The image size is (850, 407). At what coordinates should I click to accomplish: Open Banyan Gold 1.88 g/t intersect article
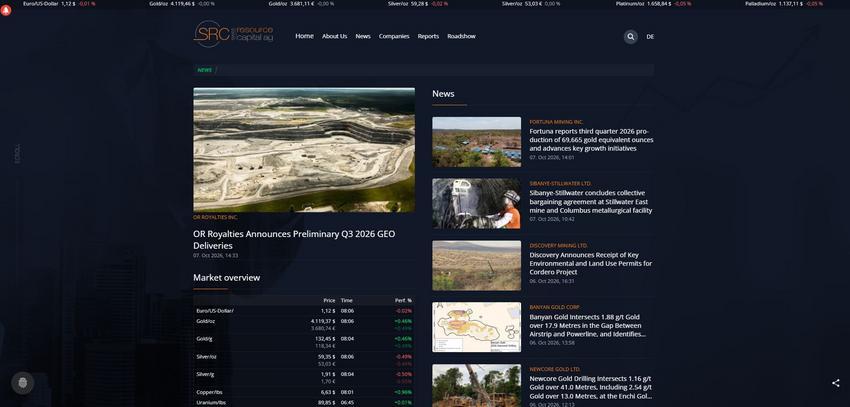tap(588, 325)
